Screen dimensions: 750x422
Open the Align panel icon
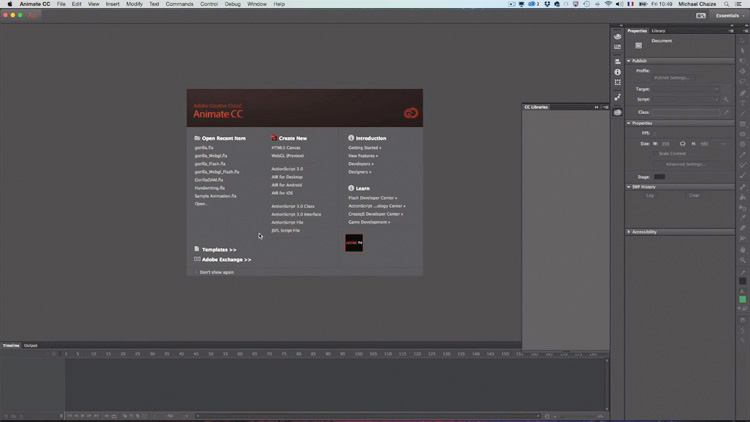point(618,61)
